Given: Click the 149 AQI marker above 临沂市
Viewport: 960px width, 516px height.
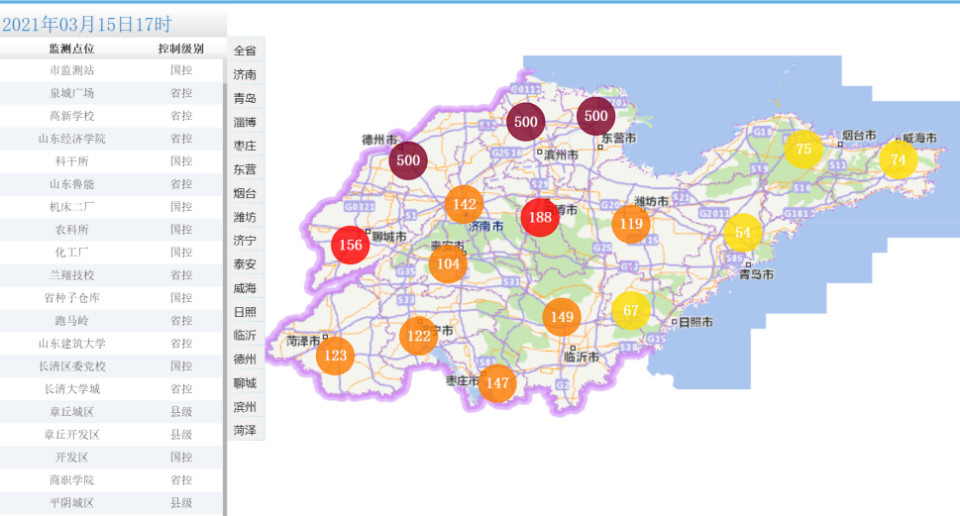Looking at the screenshot, I should [x=562, y=317].
